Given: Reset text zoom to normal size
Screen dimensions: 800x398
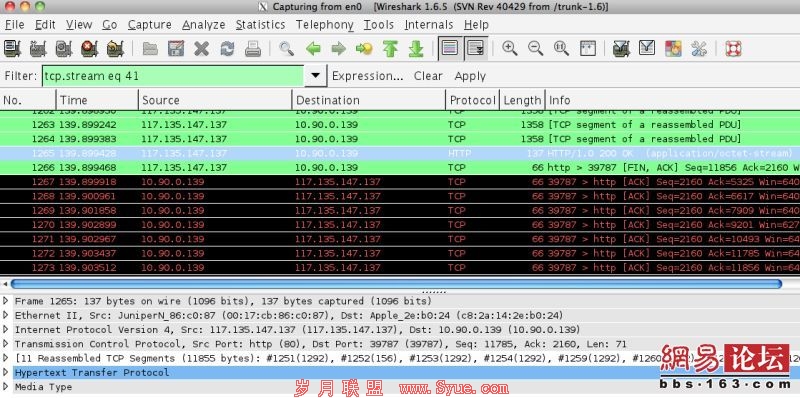Looking at the screenshot, I should 561,49.
